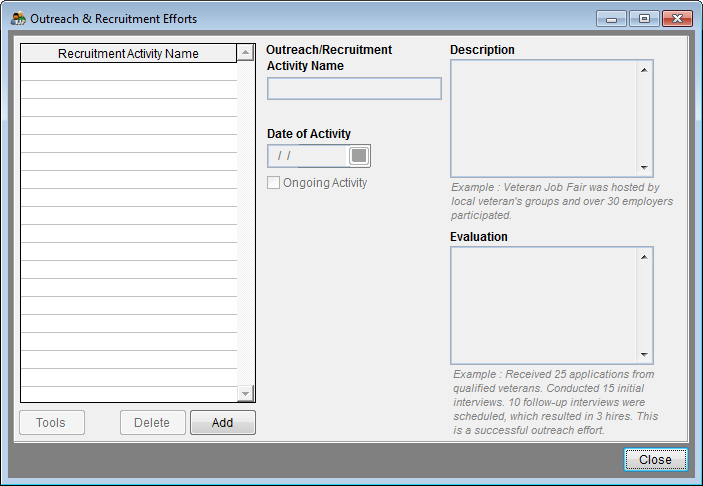703x486 pixels.
Task: Click the activity list's scroll down arrow
Action: pyautogui.click(x=245, y=394)
